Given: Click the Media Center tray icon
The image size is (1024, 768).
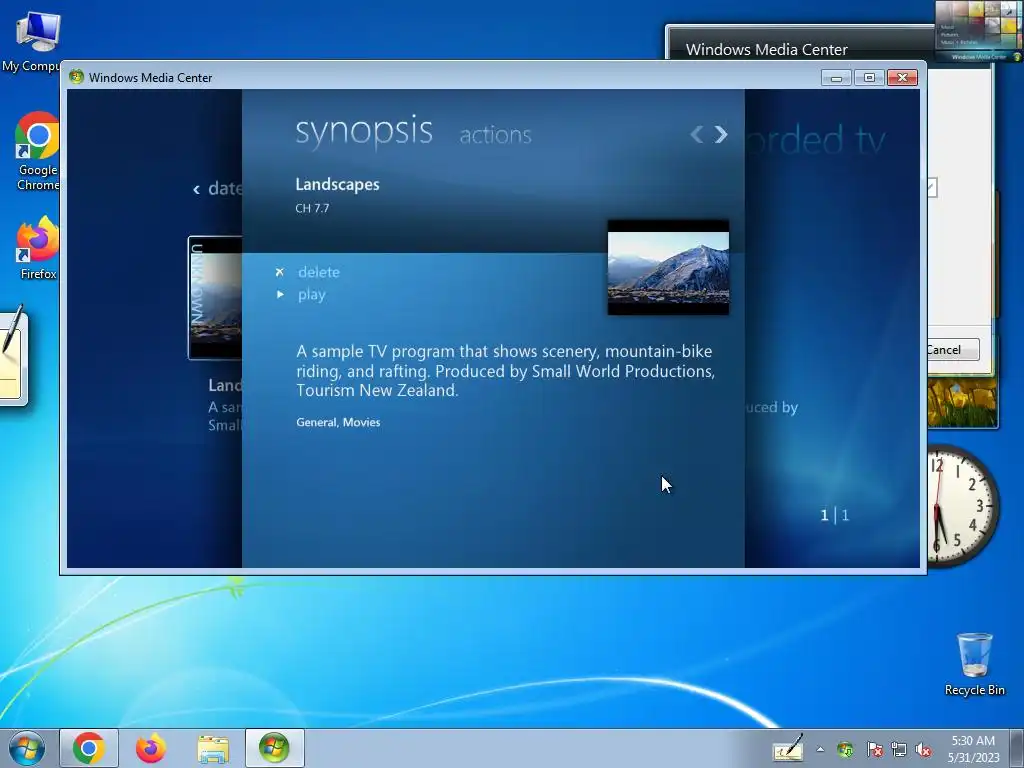Looking at the screenshot, I should click(845, 750).
